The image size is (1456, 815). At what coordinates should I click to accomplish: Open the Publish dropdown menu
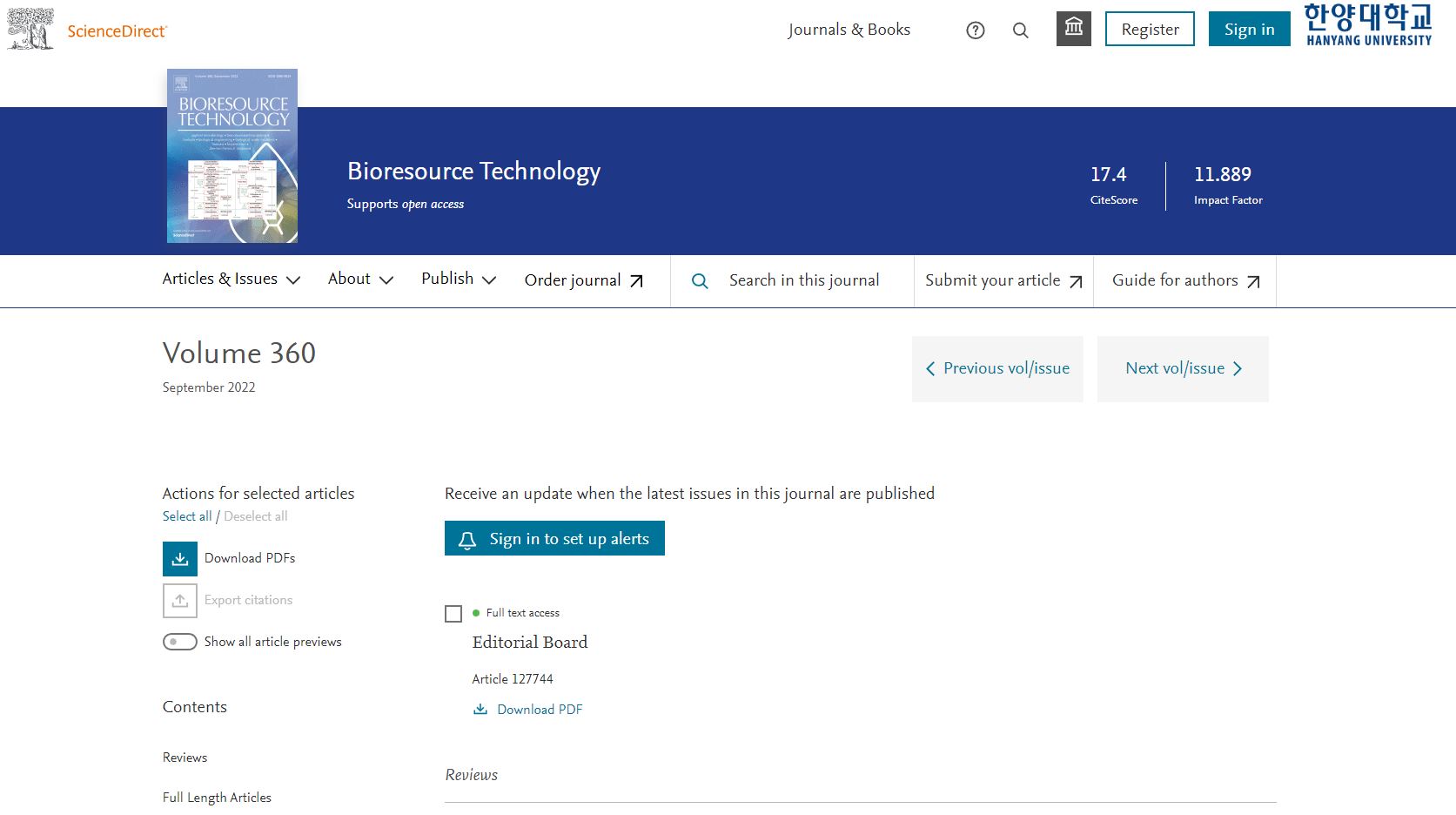click(x=458, y=280)
